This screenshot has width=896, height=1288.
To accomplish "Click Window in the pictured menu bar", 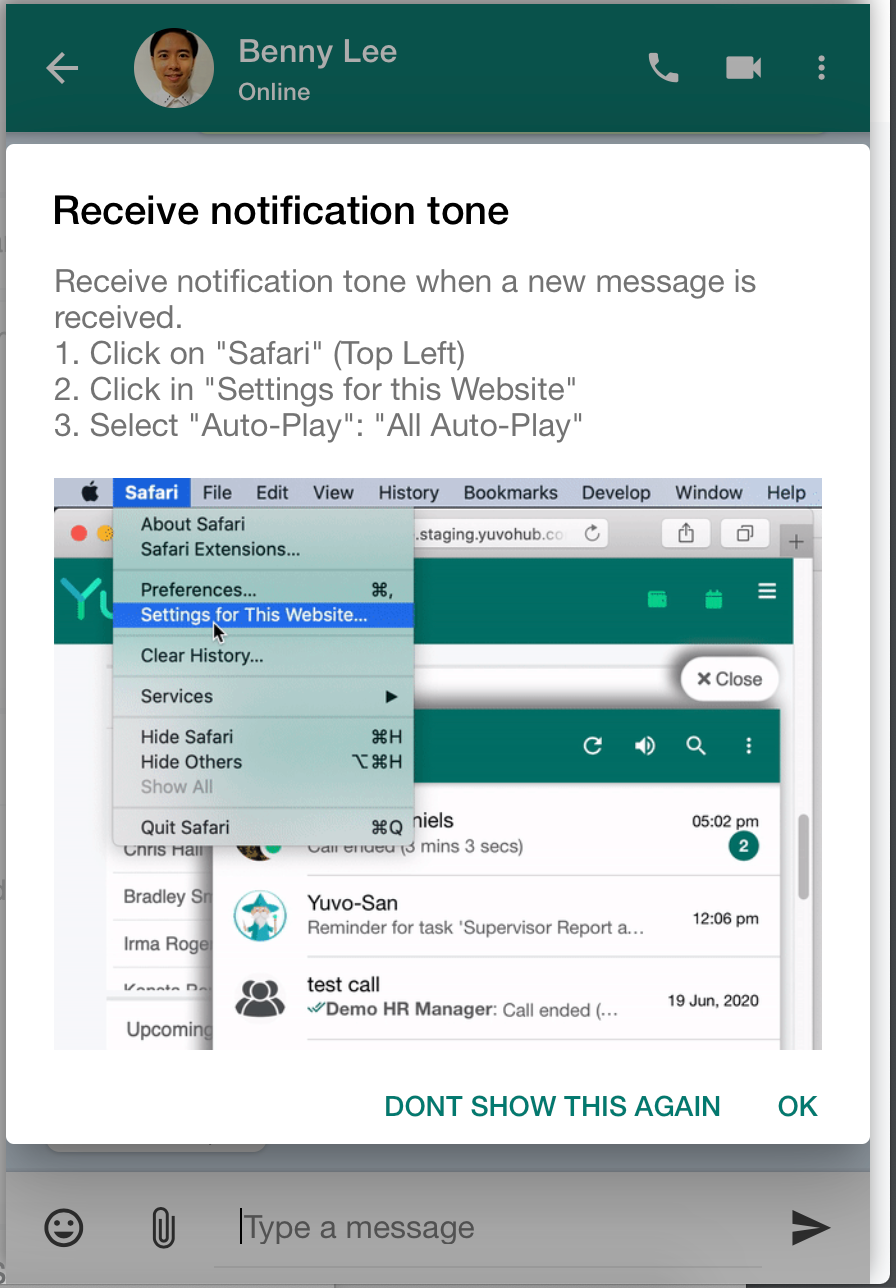I will coord(708,492).
